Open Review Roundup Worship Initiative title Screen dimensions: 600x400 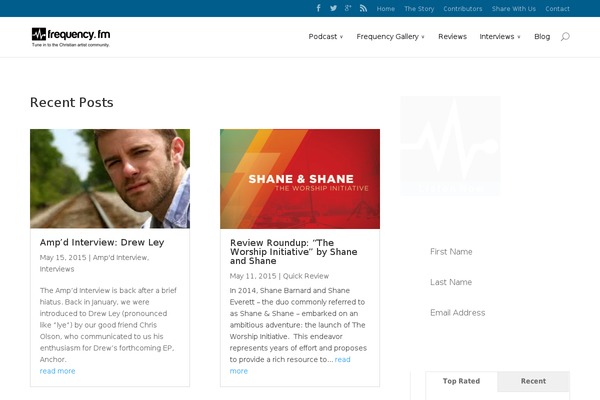click(x=293, y=251)
